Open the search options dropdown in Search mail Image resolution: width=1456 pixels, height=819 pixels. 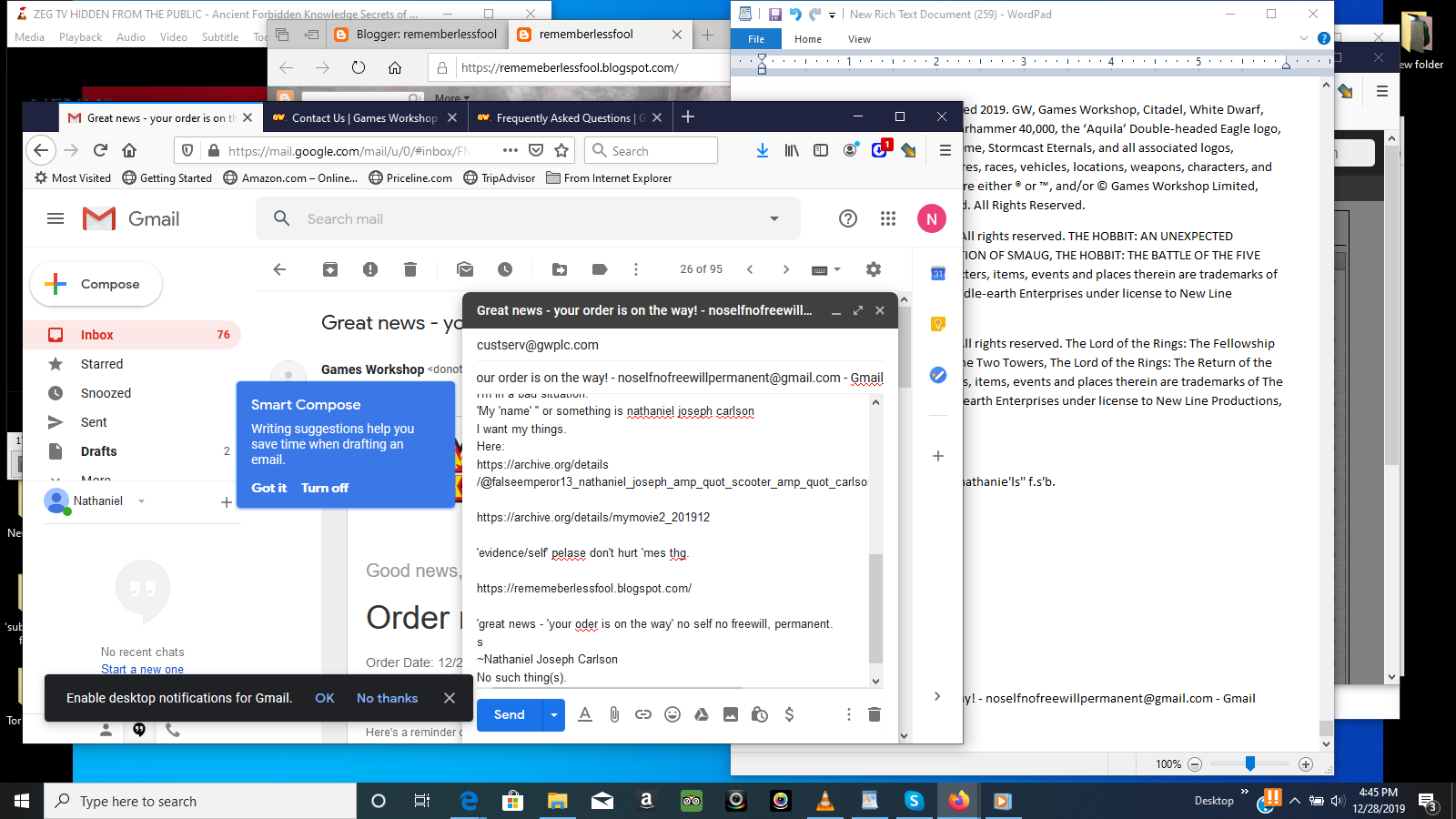tap(774, 218)
